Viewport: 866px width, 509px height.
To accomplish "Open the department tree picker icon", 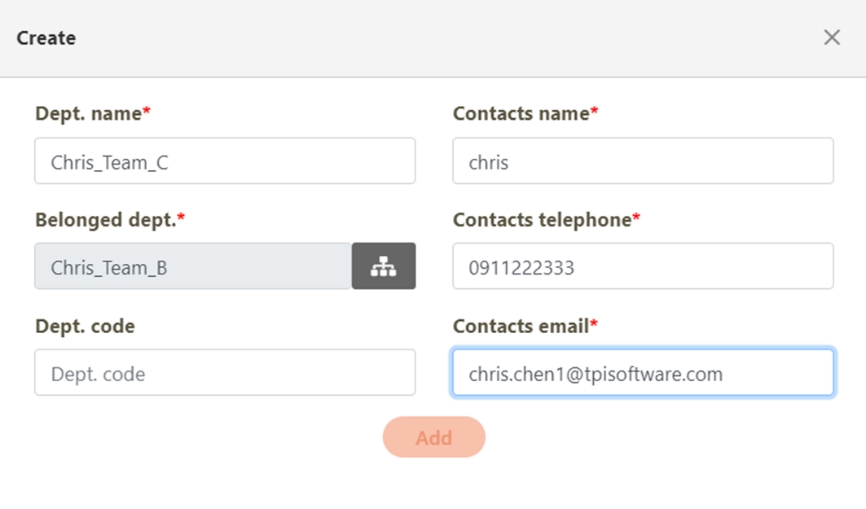I will point(383,266).
